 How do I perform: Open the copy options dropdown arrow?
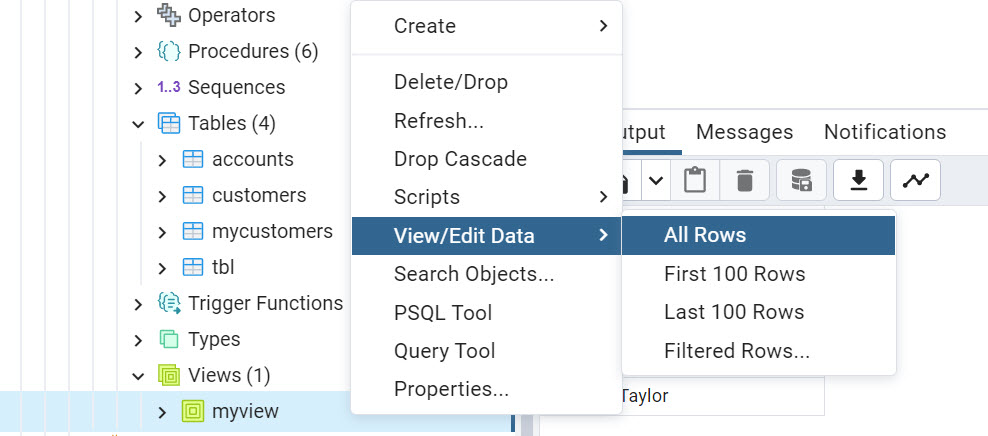pyautogui.click(x=655, y=180)
